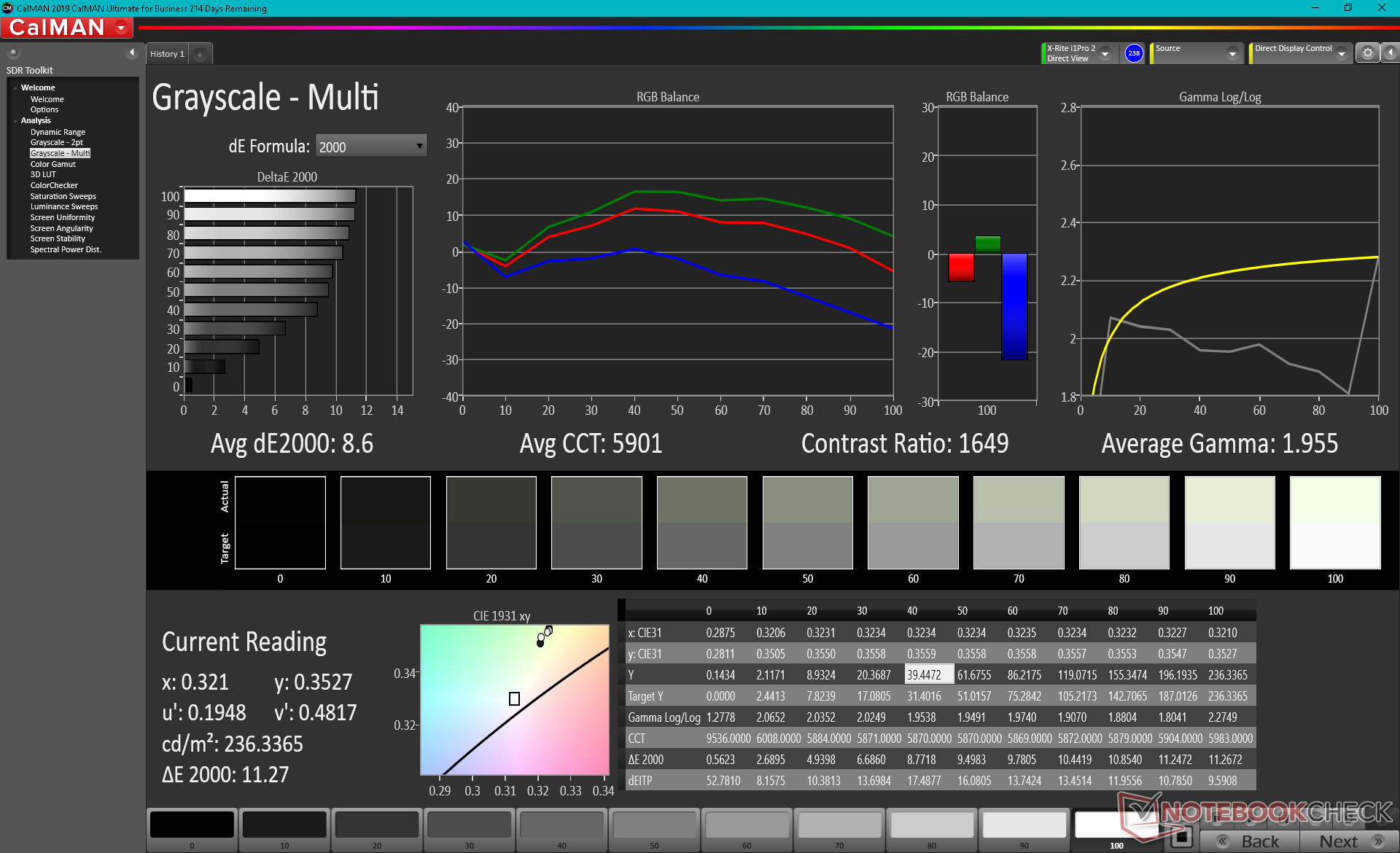The image size is (1400, 853).
Task: Click the sidebar round pin icon
Action: click(x=13, y=52)
